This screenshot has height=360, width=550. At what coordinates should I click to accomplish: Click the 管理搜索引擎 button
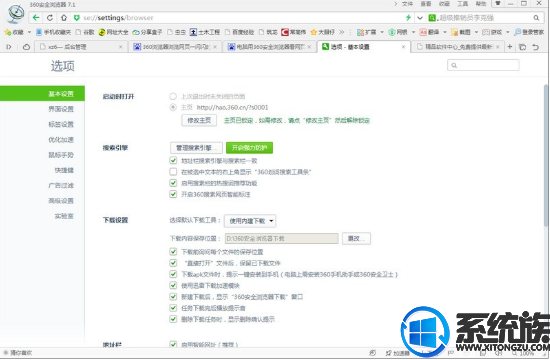196,148
